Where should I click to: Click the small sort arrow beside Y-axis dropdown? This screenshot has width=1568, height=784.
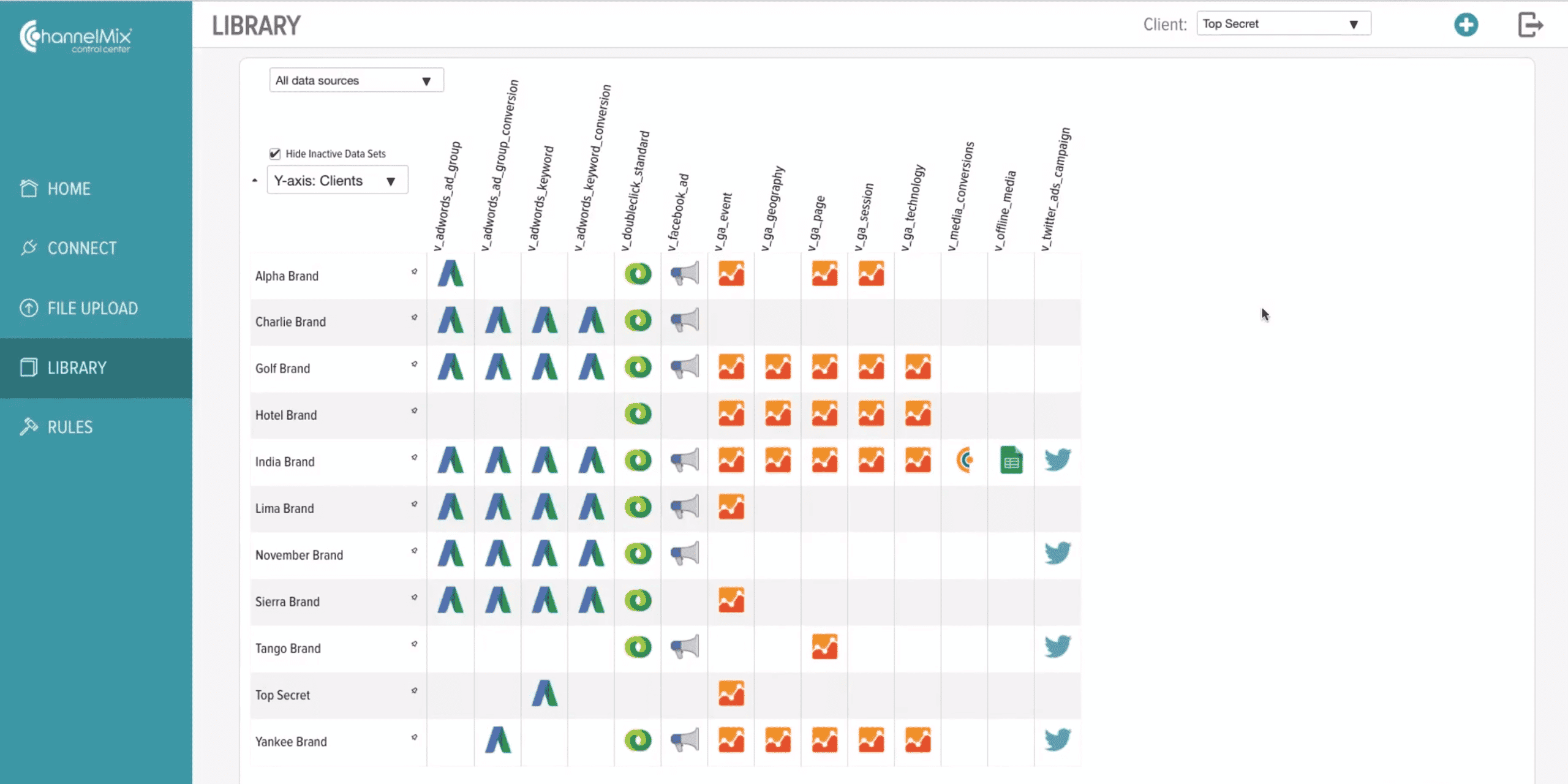click(255, 181)
